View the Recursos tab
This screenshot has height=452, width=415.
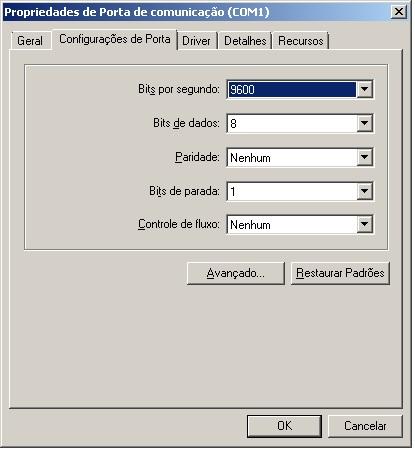(301, 41)
